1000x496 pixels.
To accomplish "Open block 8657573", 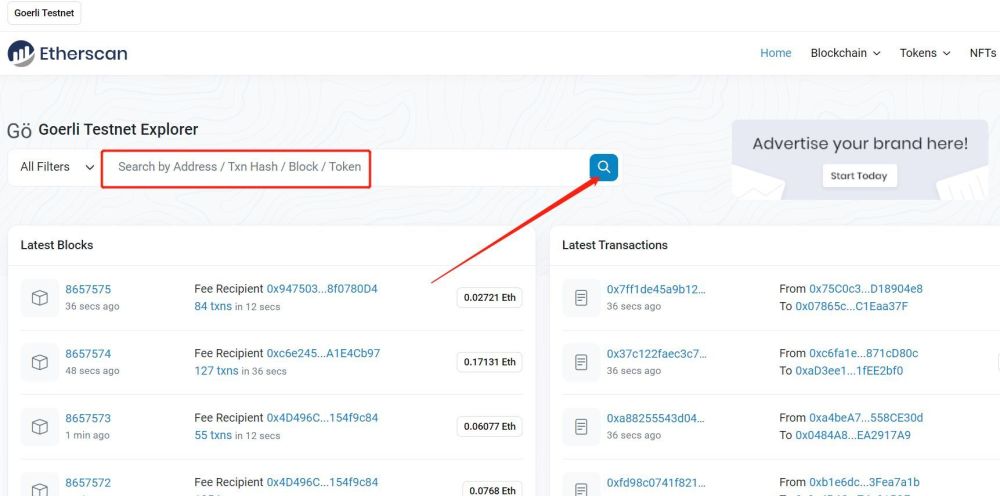I will tap(88, 418).
